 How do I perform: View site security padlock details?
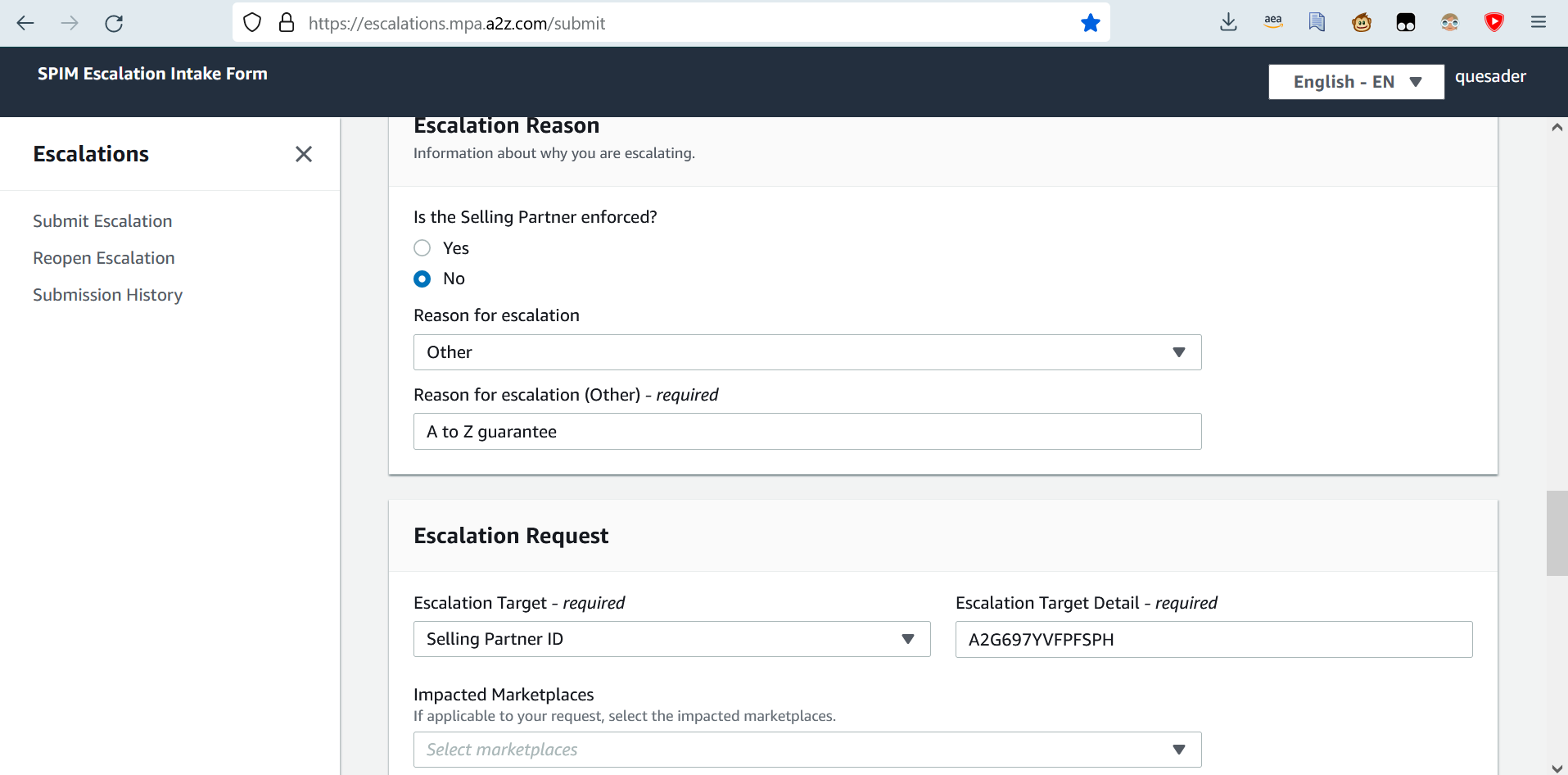coord(287,23)
